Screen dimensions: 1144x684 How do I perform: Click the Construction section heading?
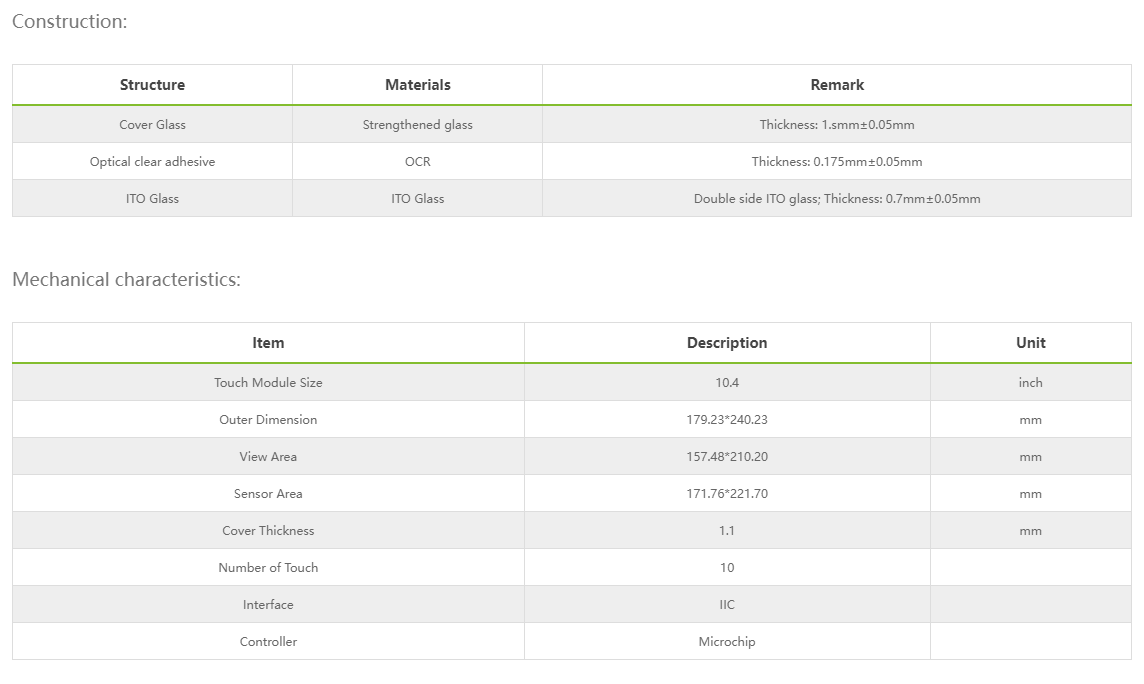70,21
